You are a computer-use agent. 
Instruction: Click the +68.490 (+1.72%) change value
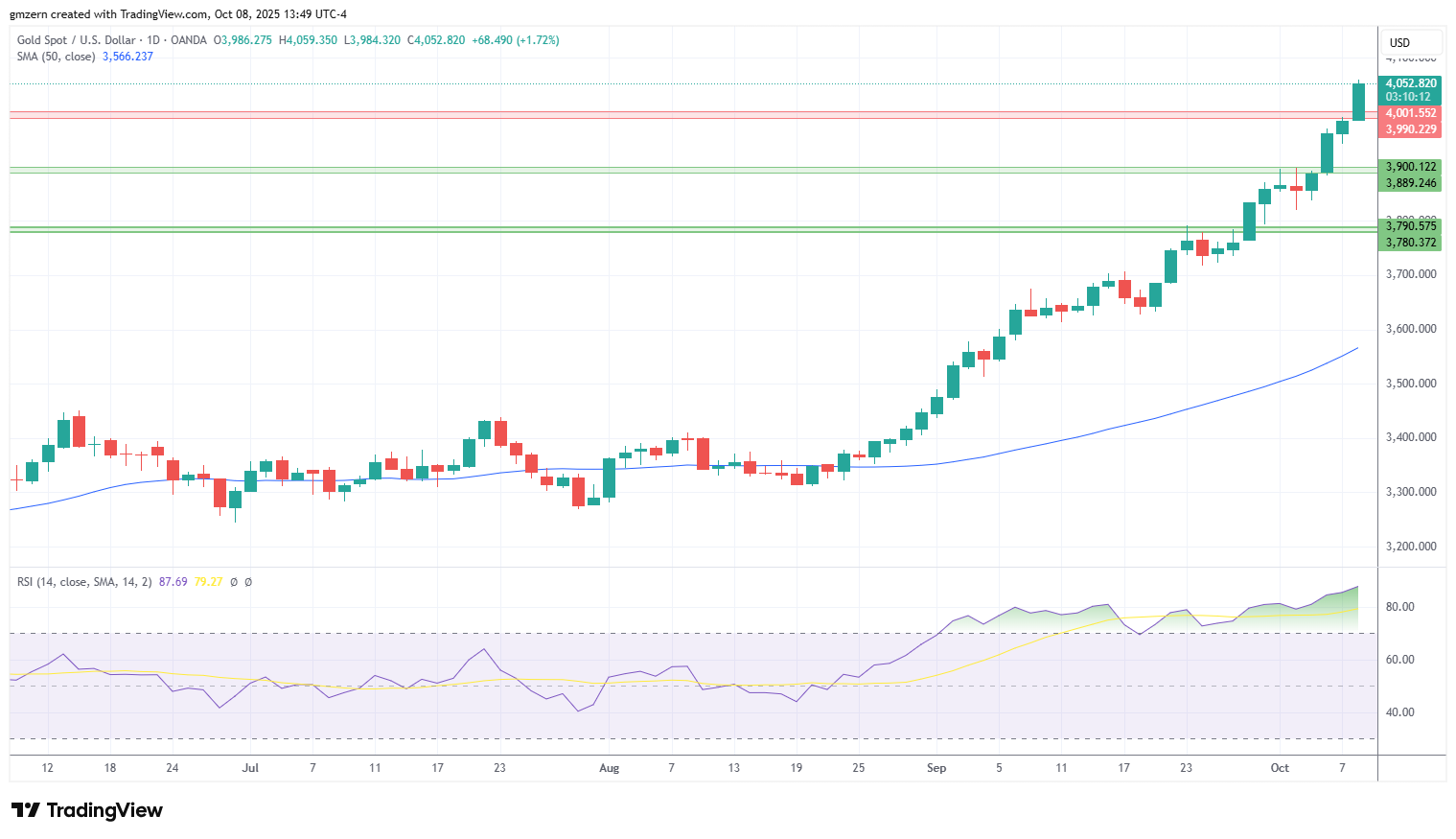click(516, 40)
